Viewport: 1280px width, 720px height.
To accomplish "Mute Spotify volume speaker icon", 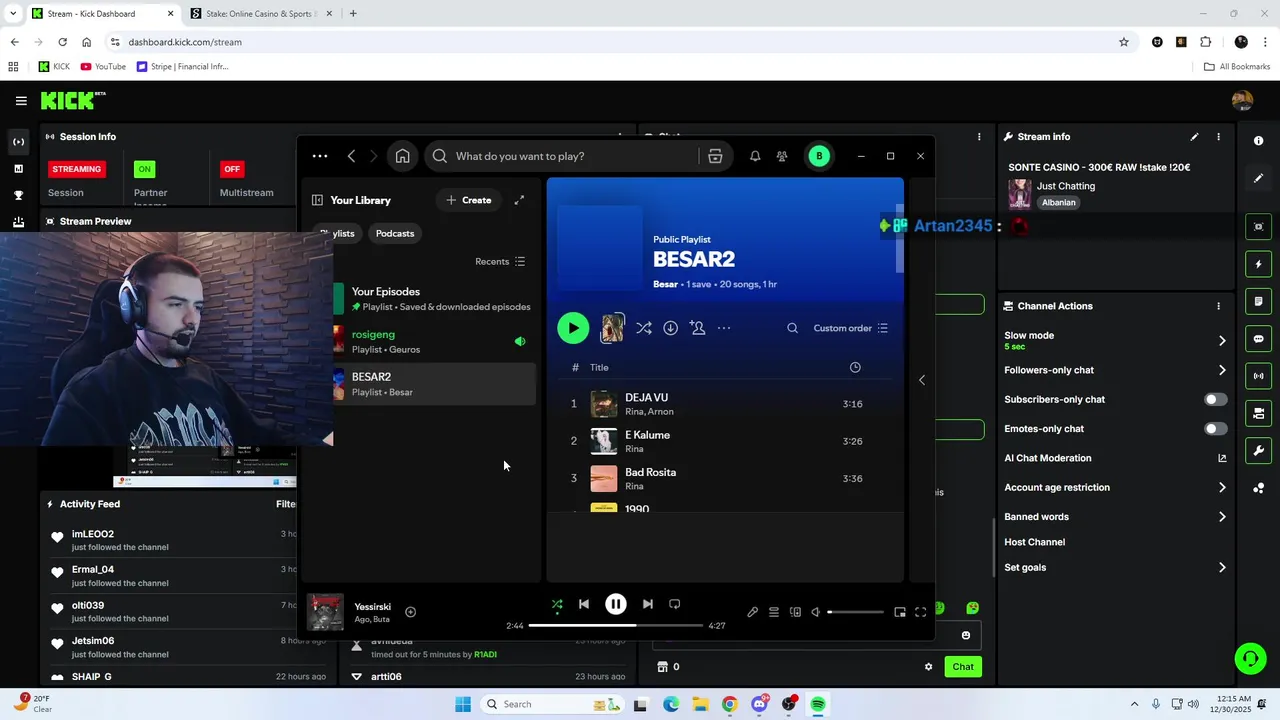I will (816, 612).
